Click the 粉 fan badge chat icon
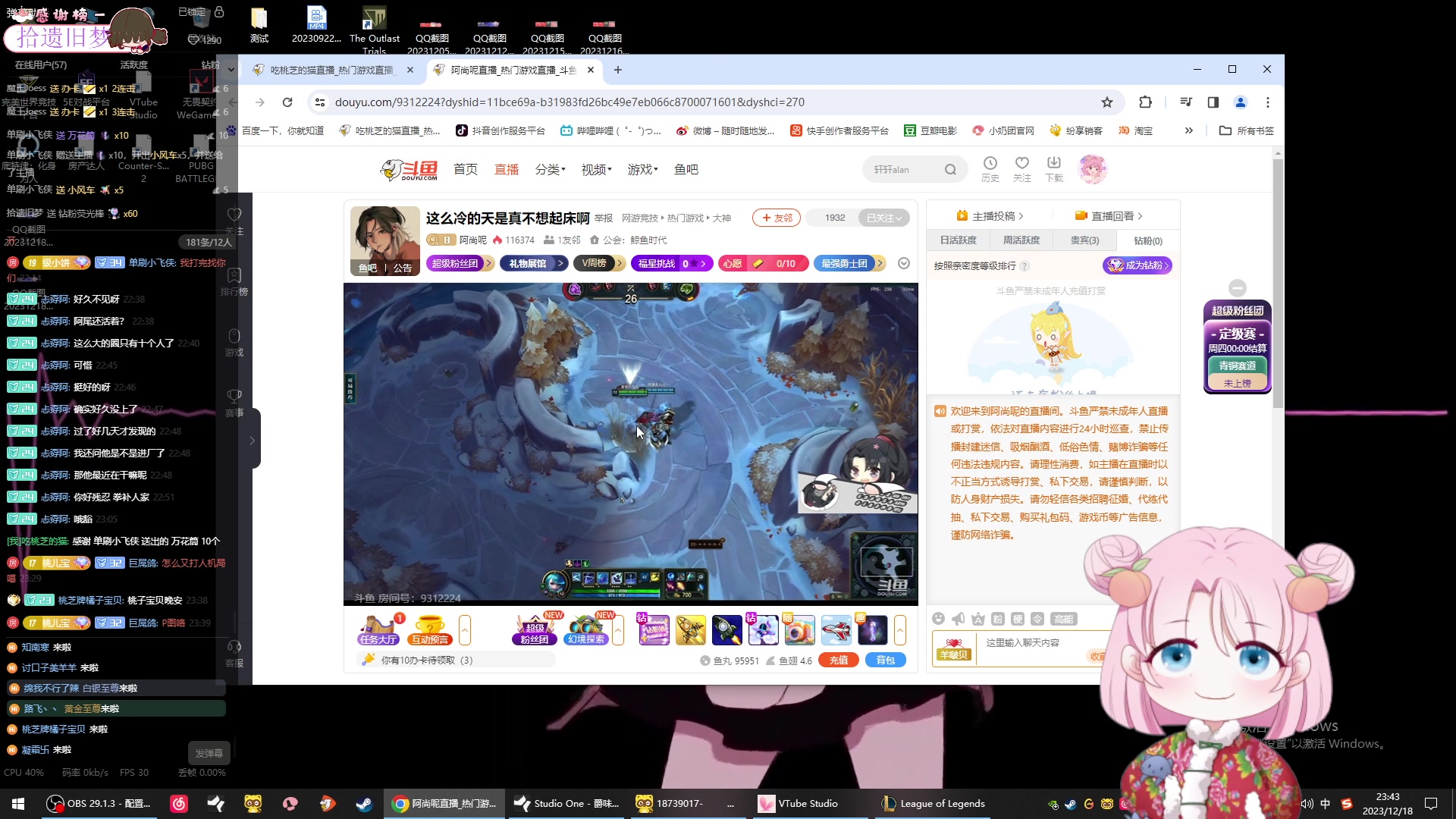 click(998, 619)
